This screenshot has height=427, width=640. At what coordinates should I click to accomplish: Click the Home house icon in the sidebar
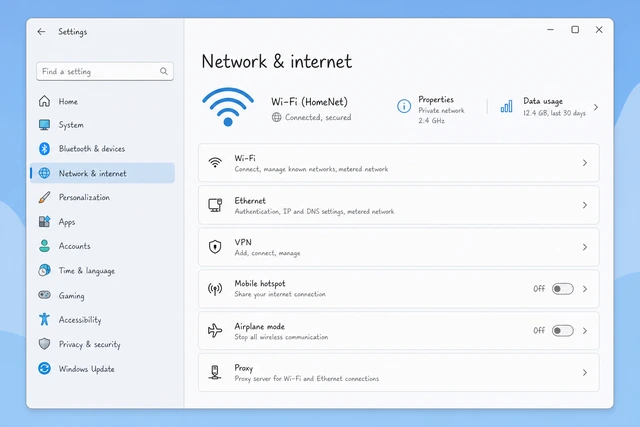(44, 101)
